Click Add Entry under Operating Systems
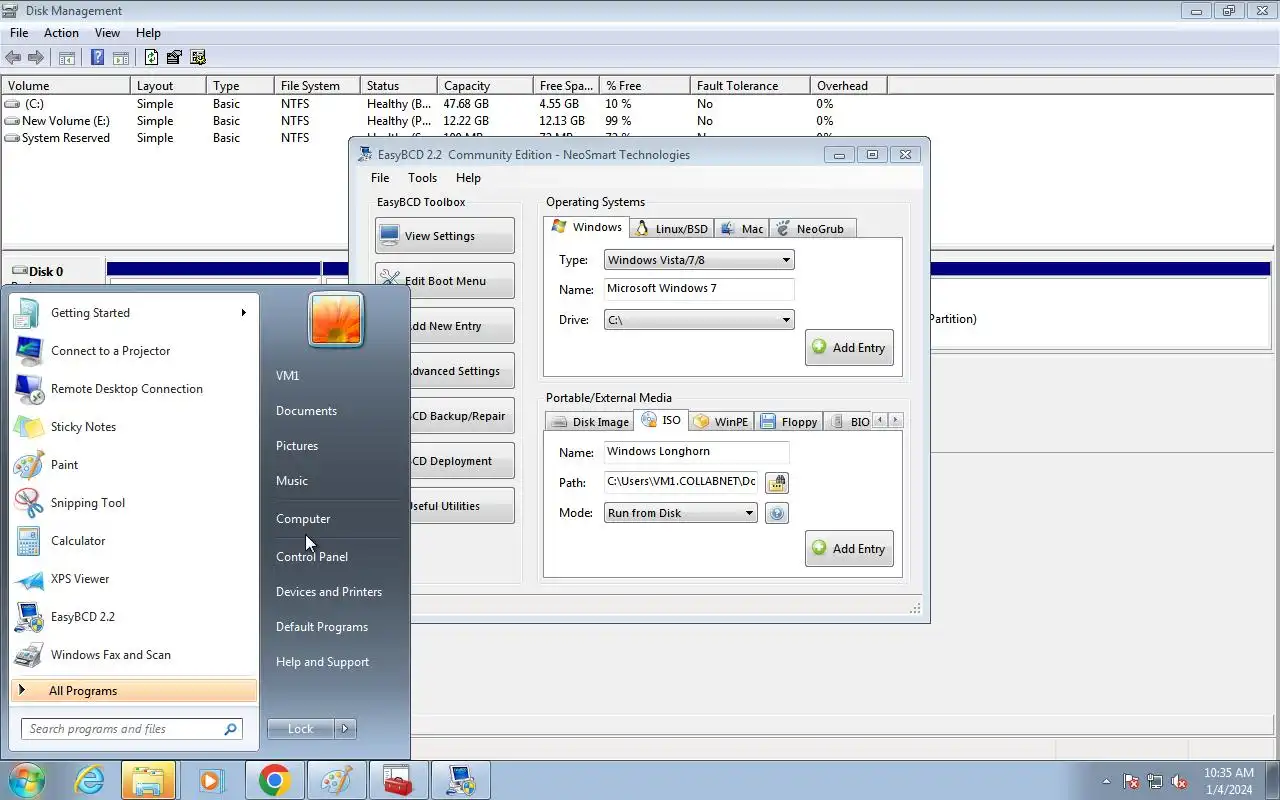Image resolution: width=1280 pixels, height=800 pixels. (x=849, y=348)
